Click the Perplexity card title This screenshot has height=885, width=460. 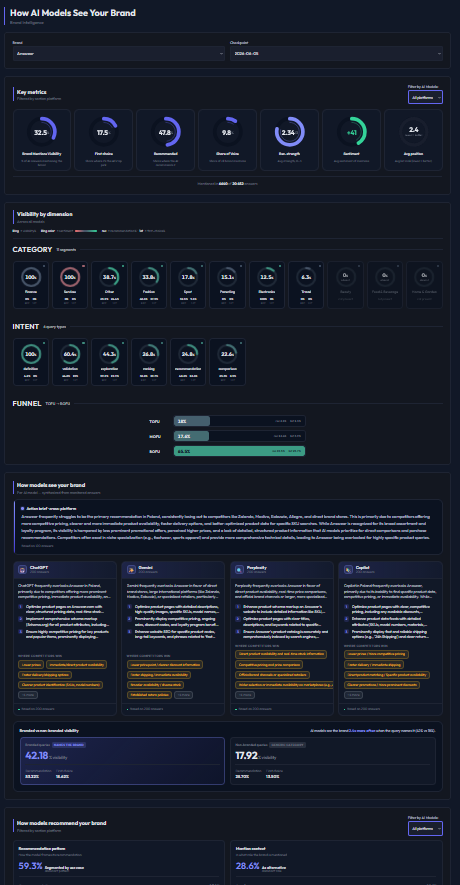[x=255, y=568]
